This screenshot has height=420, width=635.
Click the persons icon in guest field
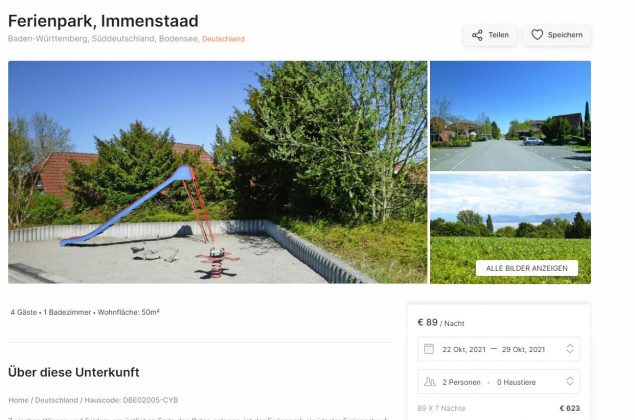tap(430, 382)
